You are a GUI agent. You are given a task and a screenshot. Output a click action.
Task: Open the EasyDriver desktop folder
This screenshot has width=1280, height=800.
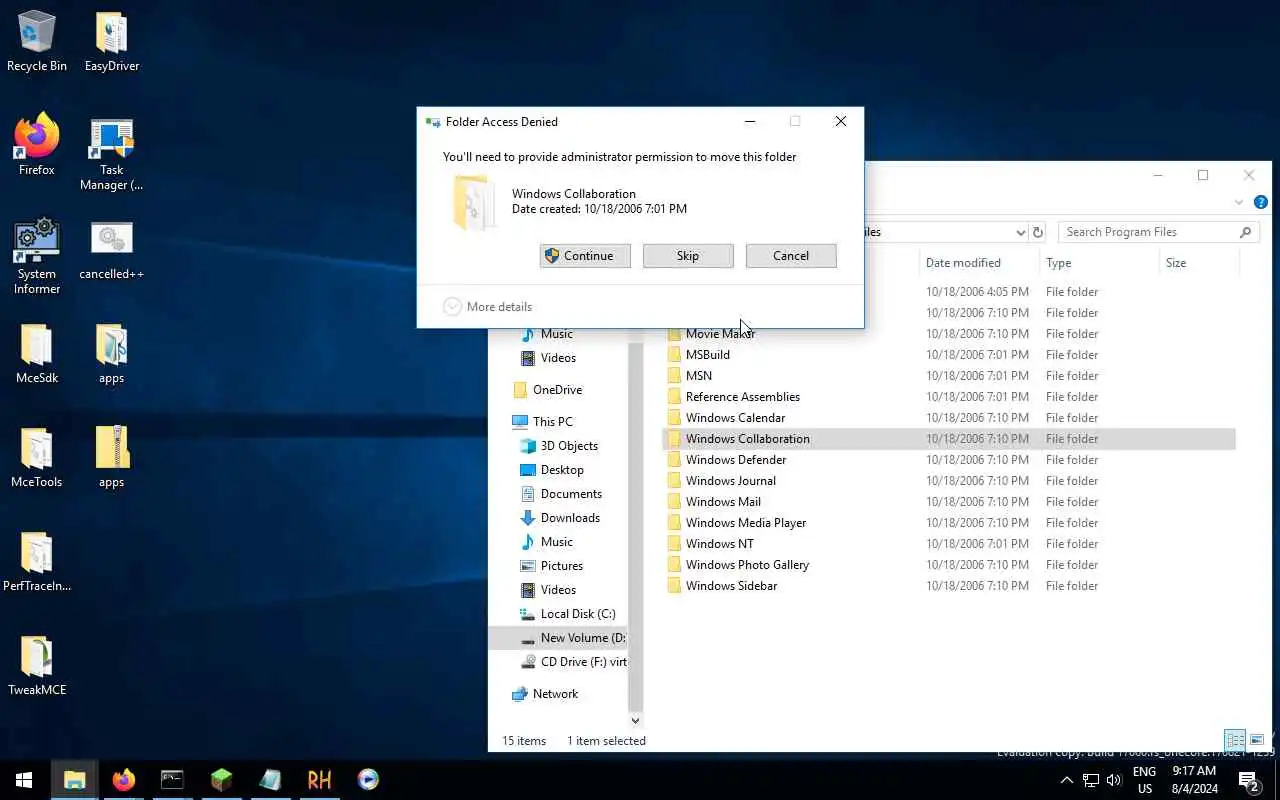click(x=112, y=42)
